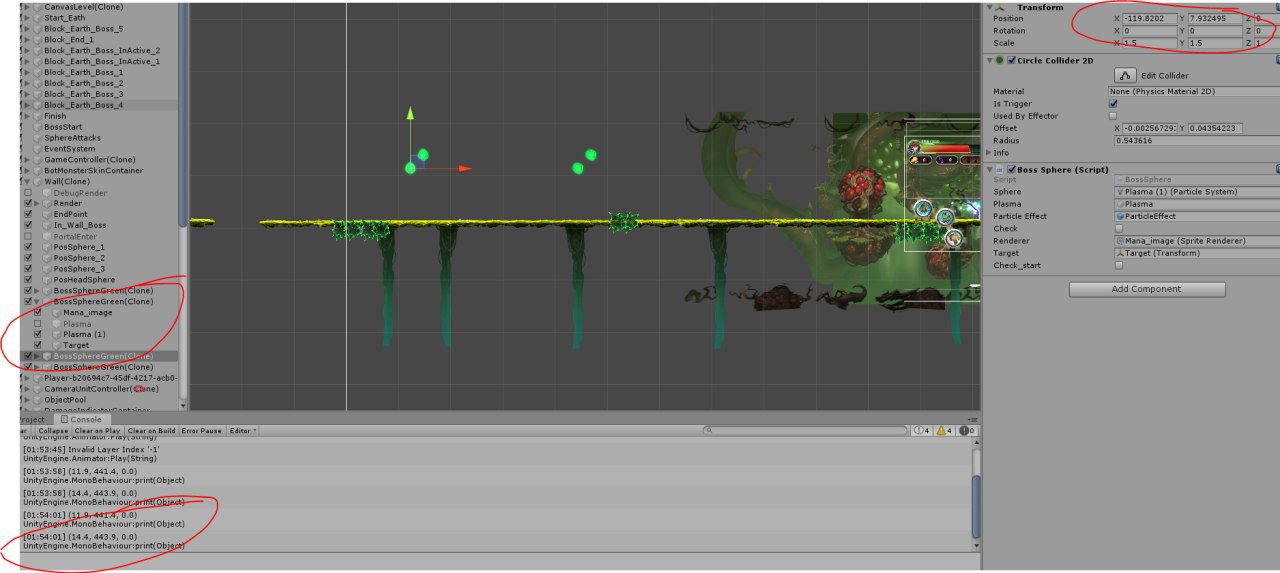Click the console search field

[x=805, y=430]
